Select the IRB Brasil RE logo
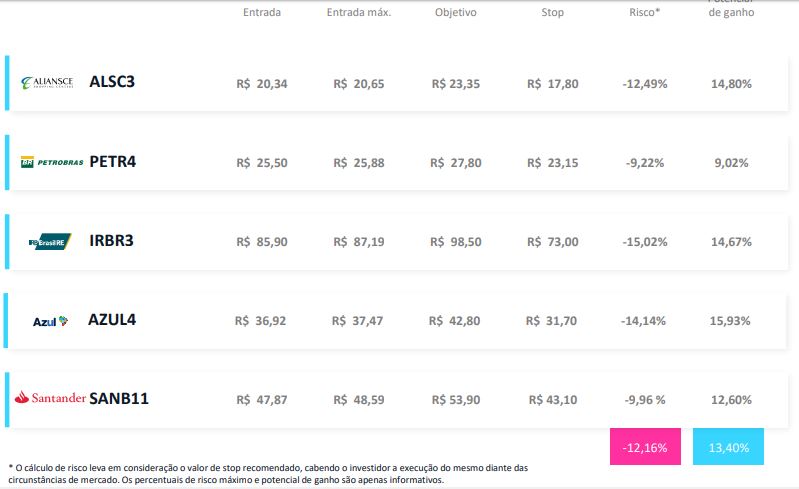This screenshot has height=489, width=799. click(50, 241)
